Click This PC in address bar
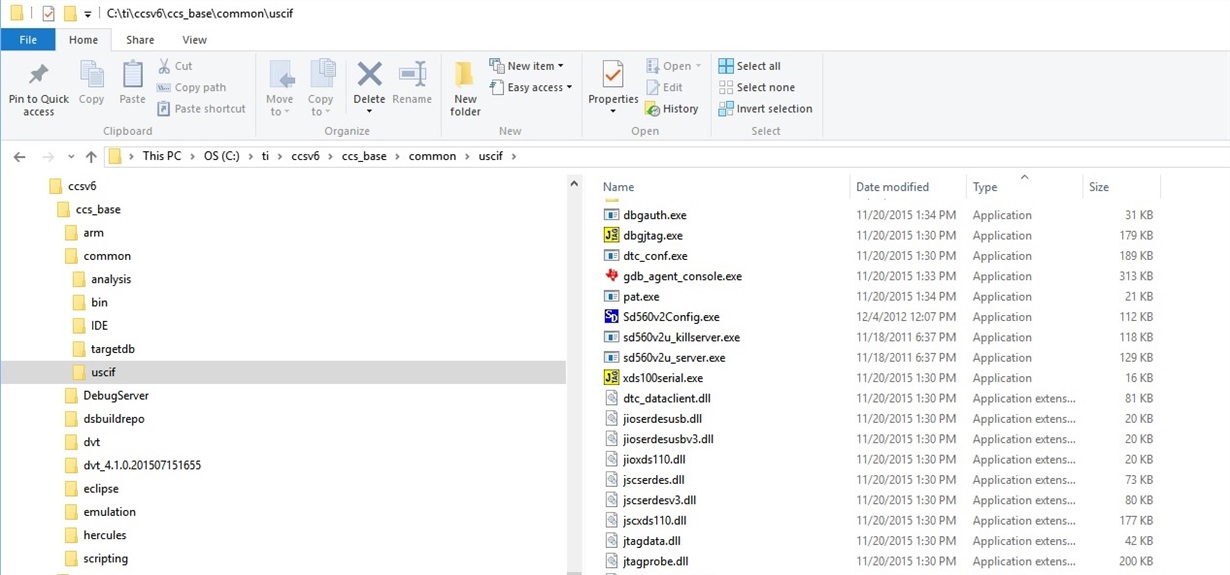Screen dimensions: 1230x575 click(x=162, y=156)
